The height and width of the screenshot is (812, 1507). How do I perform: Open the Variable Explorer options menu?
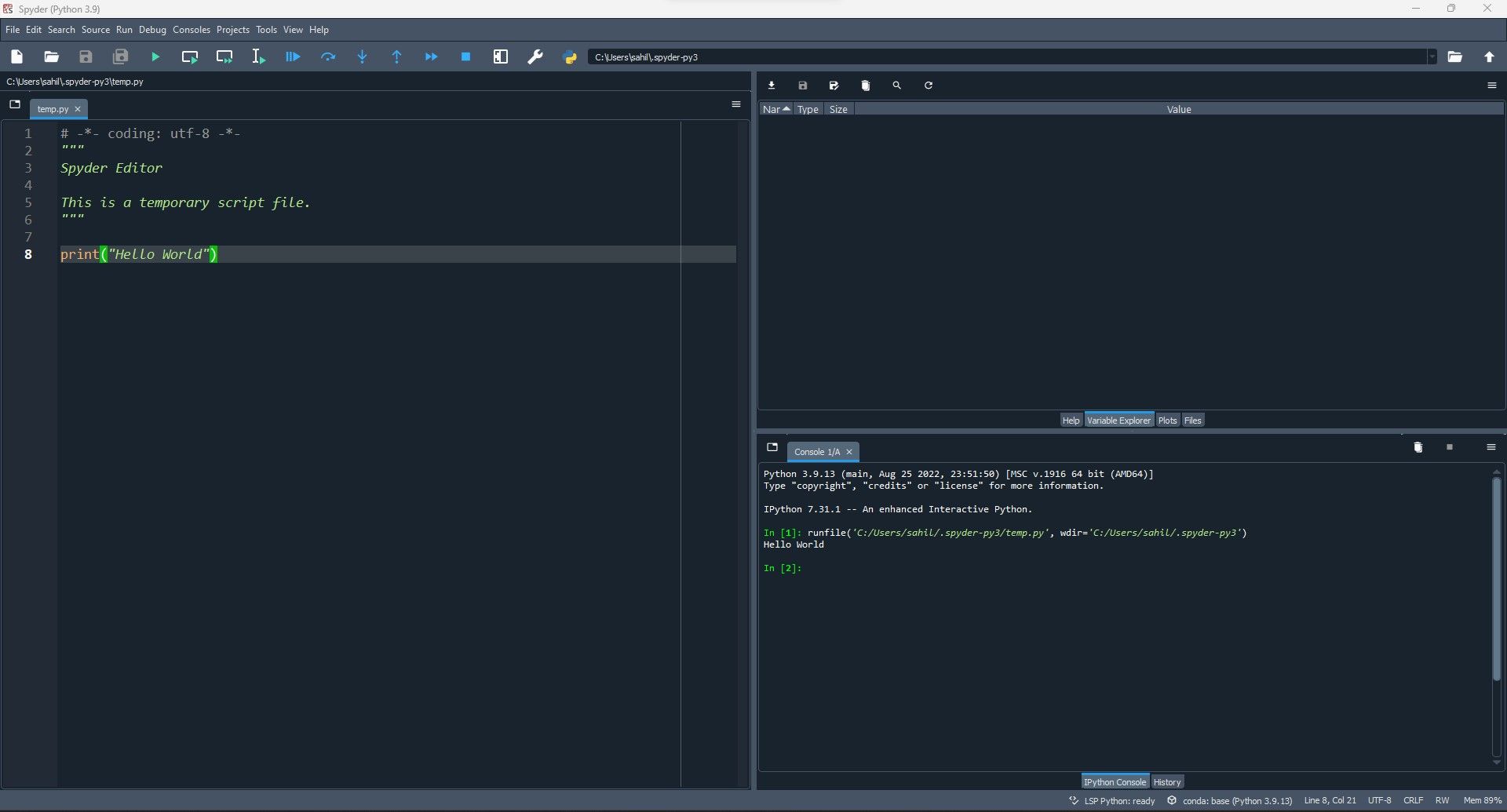tap(1492, 86)
